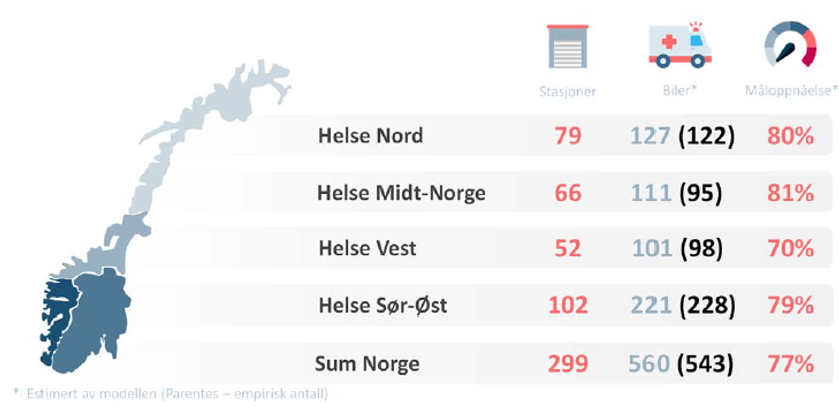The height and width of the screenshot is (411, 839).
Task: Click the Helse Nord row label
Action: (x=370, y=136)
